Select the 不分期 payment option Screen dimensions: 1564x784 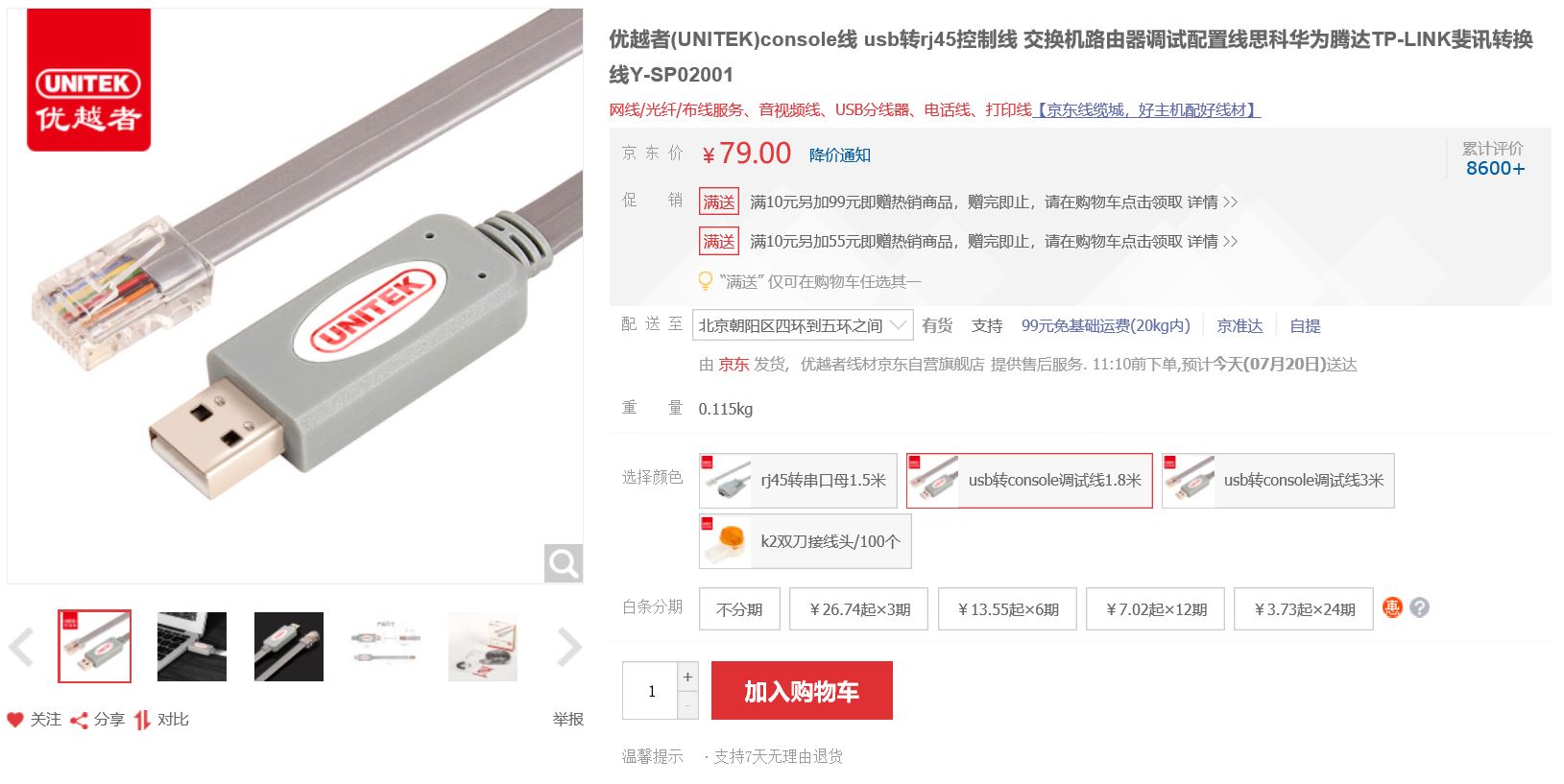click(x=739, y=609)
